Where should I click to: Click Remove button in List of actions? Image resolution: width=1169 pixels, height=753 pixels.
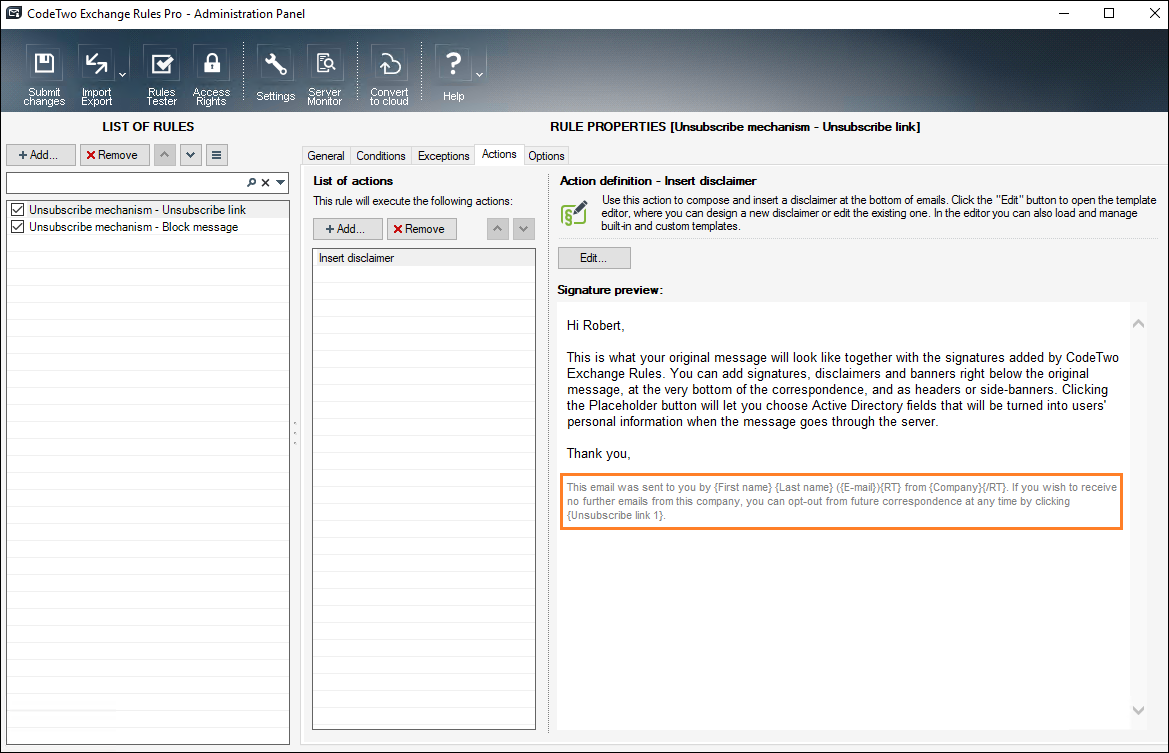point(421,229)
